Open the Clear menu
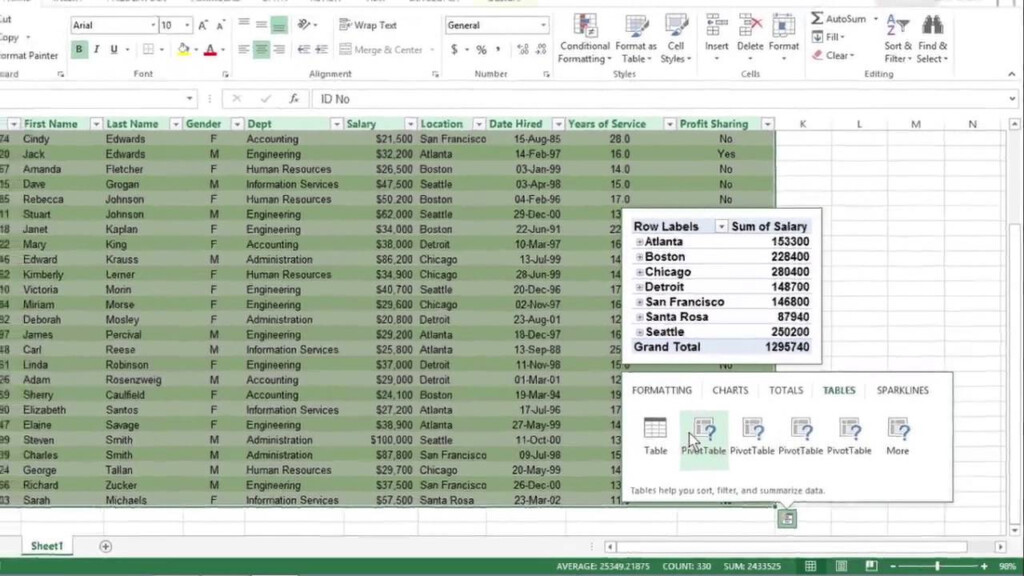The height and width of the screenshot is (576, 1024). coord(833,56)
